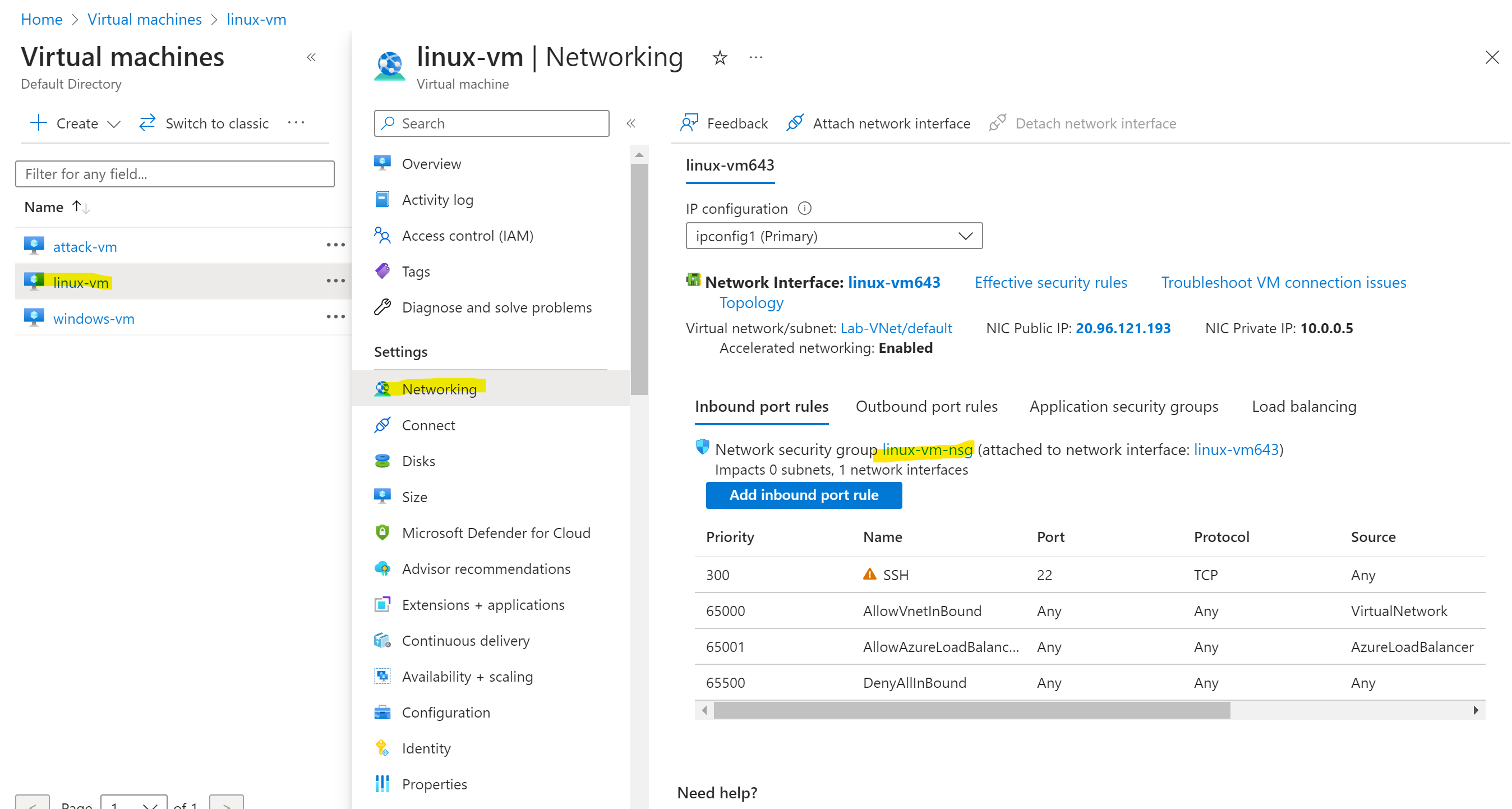Switch to Outbound port rules tab
1512x809 pixels.
[926, 406]
